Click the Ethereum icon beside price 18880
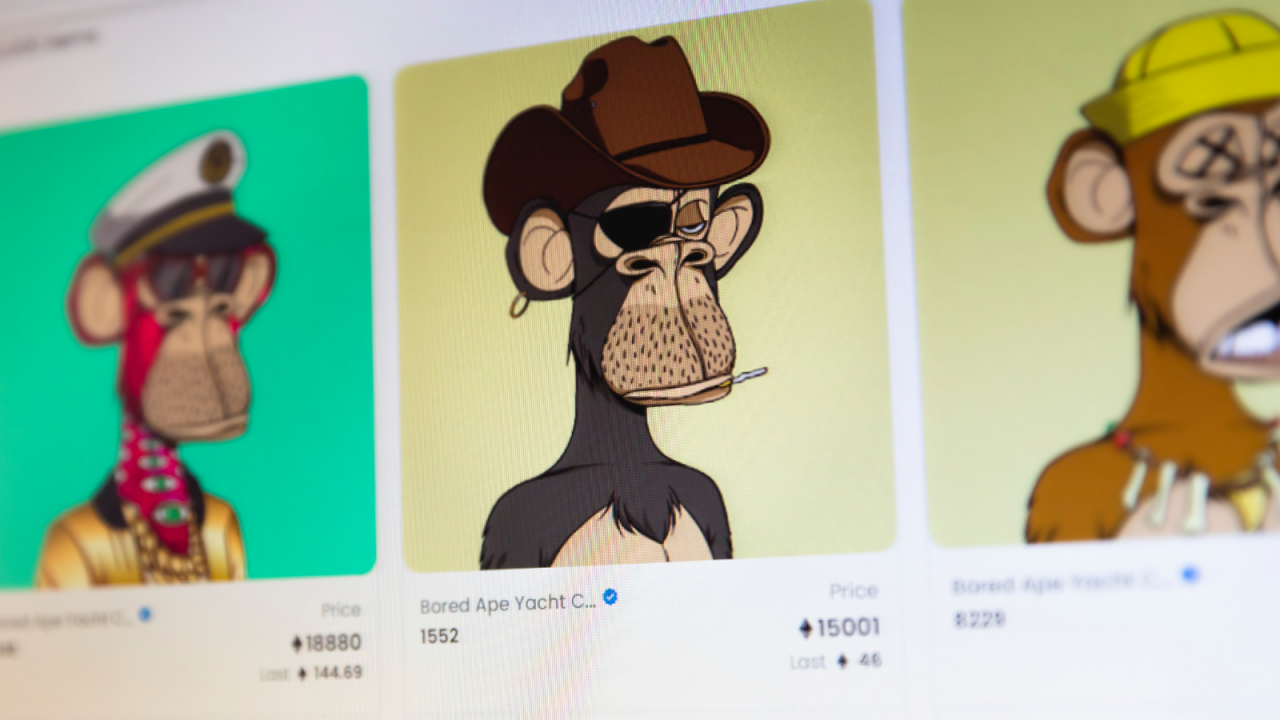 [297, 643]
